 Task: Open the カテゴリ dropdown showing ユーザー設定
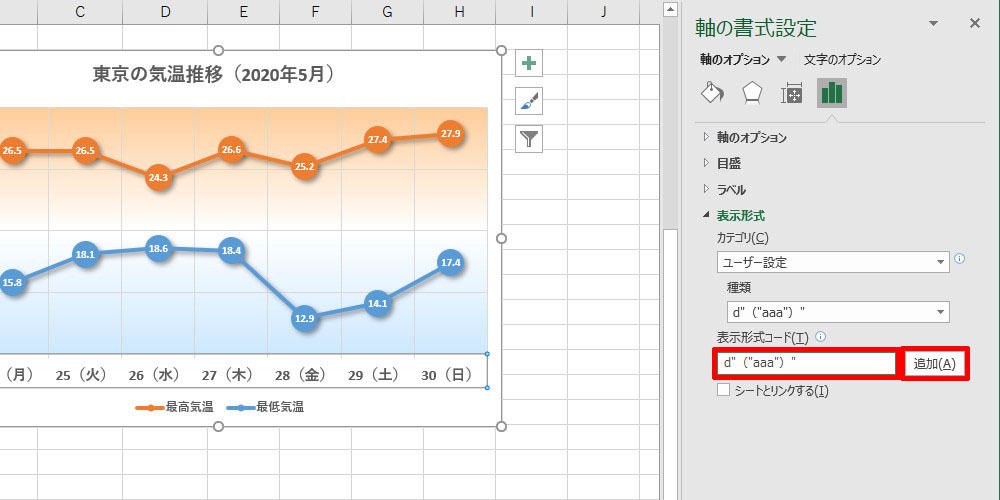pos(833,262)
